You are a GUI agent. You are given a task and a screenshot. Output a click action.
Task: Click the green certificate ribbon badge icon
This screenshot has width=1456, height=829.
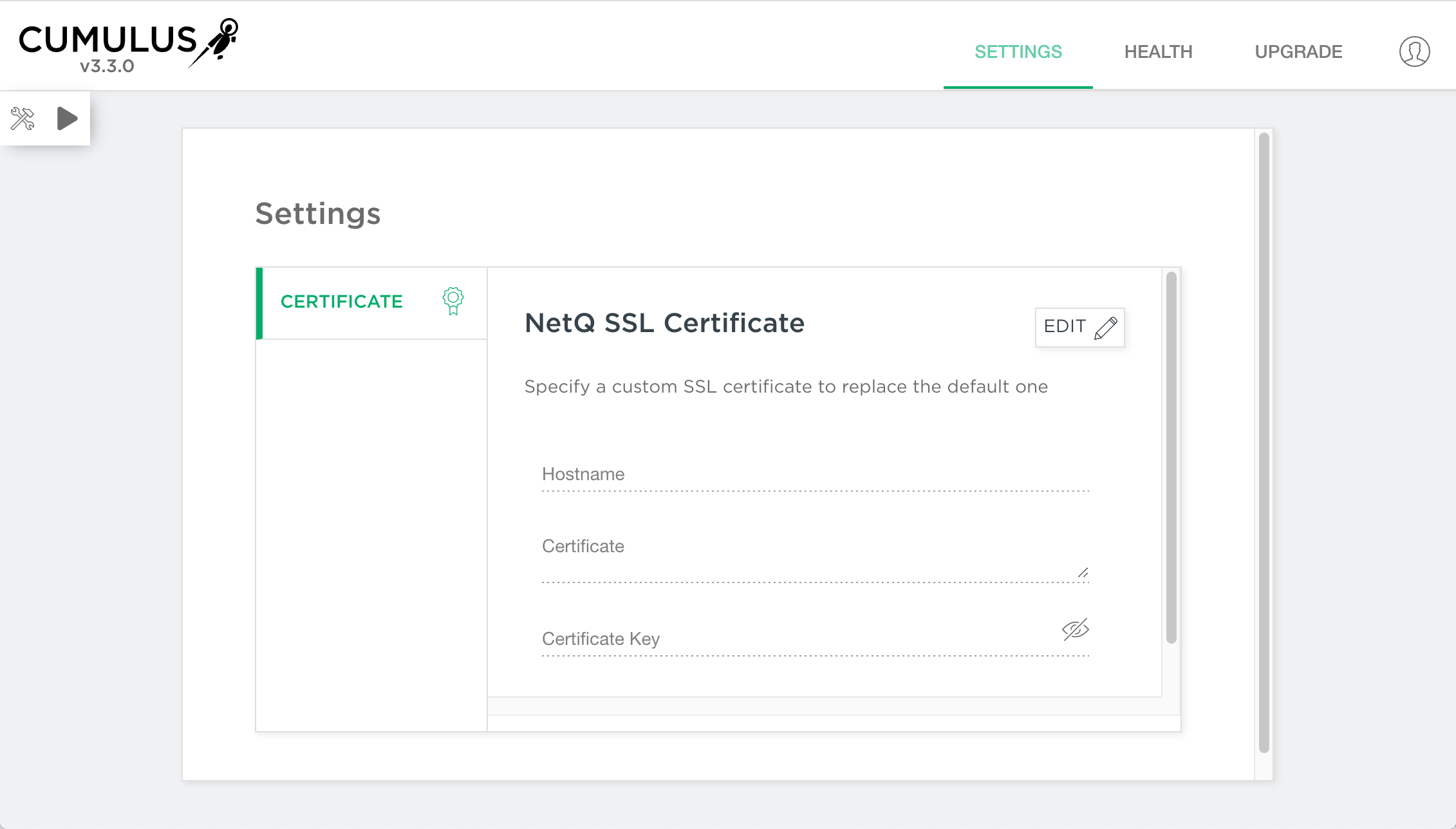(453, 301)
